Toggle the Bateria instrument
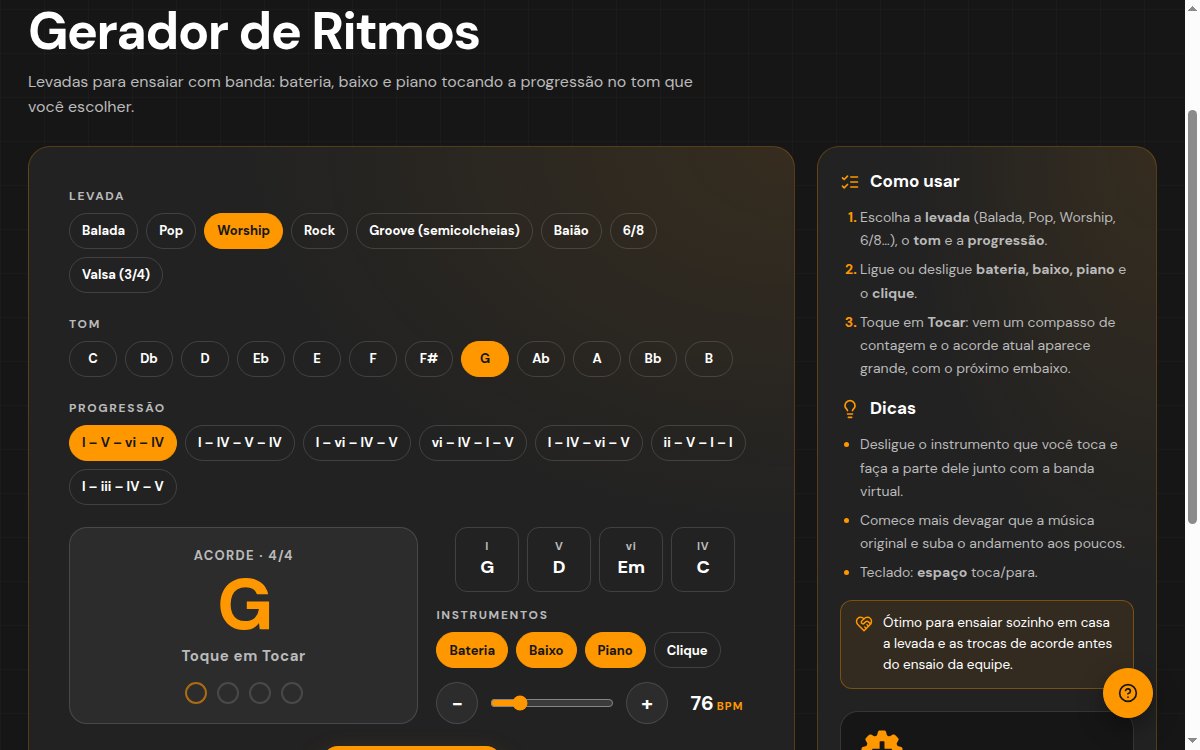The height and width of the screenshot is (750, 1200). tap(472, 650)
